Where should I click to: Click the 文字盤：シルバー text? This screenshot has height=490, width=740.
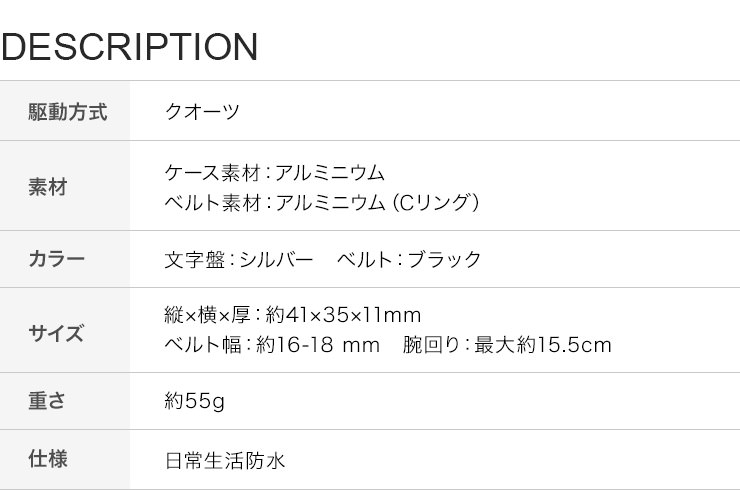pyautogui.click(x=239, y=260)
